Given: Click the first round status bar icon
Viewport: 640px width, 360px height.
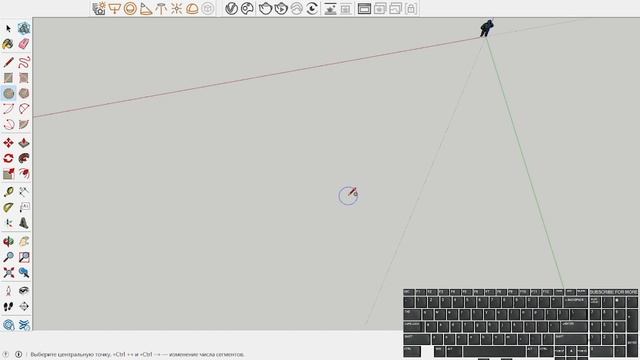Looking at the screenshot, I should 6,354.
